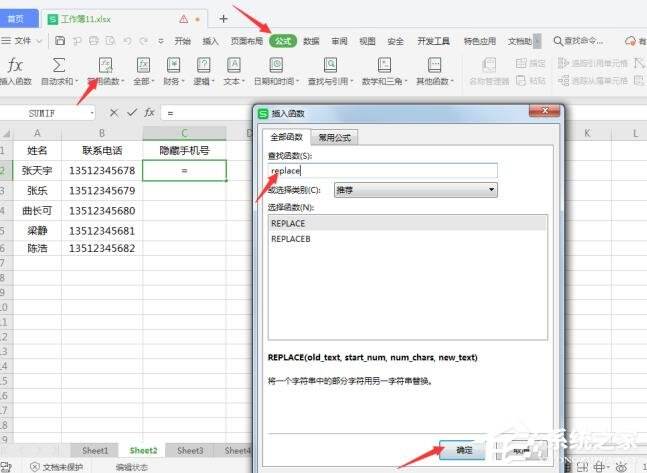Click the formula bar input showing =
Screen dimensions: 647x473
coord(206,113)
